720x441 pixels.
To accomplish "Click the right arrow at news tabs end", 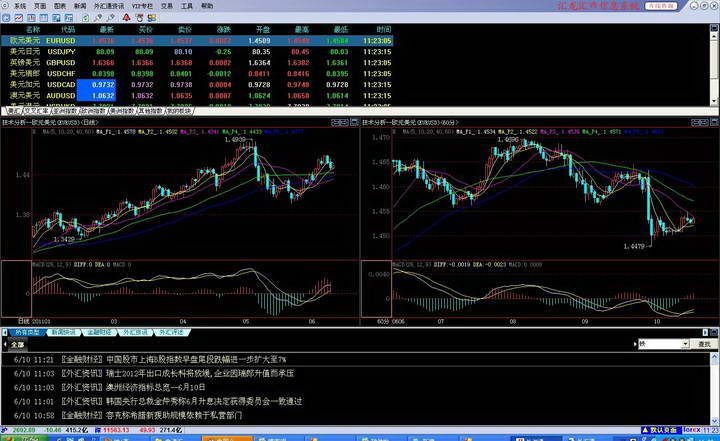I will [705, 332].
